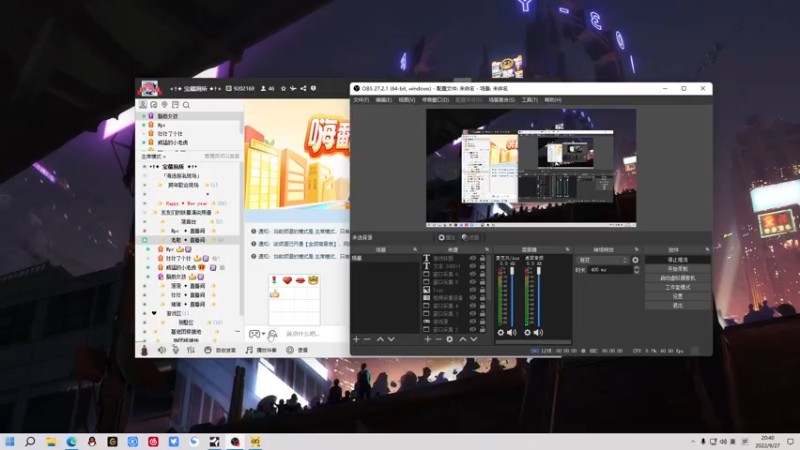Select the location pin icon in YY sidebar
The image size is (800, 450).
click(164, 105)
